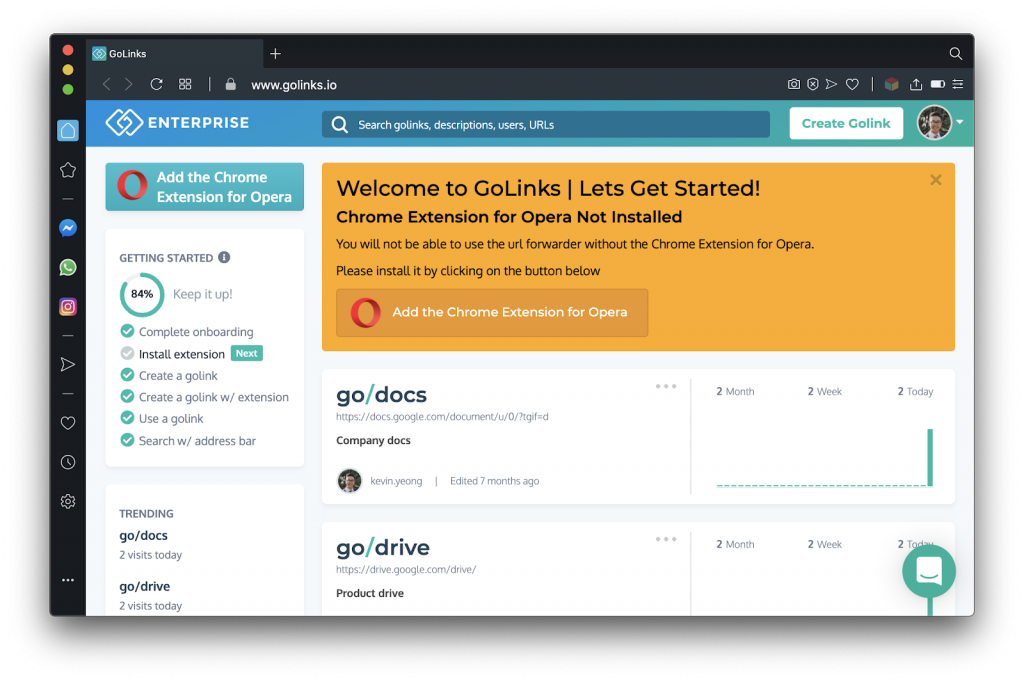Screen dimensions: 1024x682
Task: Switch go/docs chart to 2 Week view
Action: [x=823, y=391]
